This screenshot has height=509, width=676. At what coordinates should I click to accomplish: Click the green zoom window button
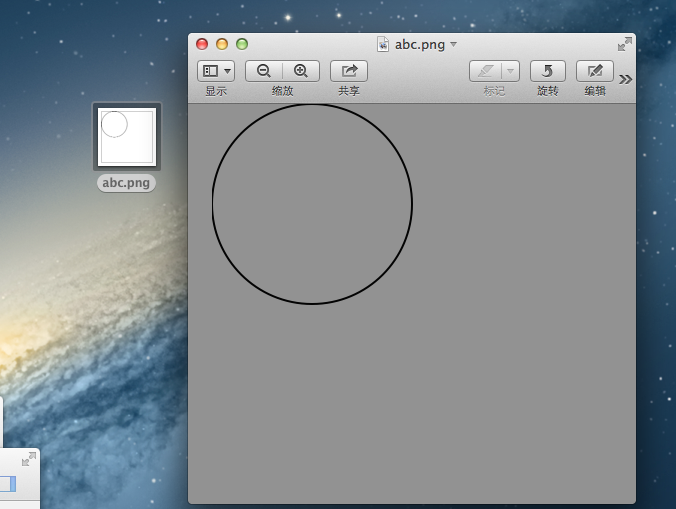point(242,44)
